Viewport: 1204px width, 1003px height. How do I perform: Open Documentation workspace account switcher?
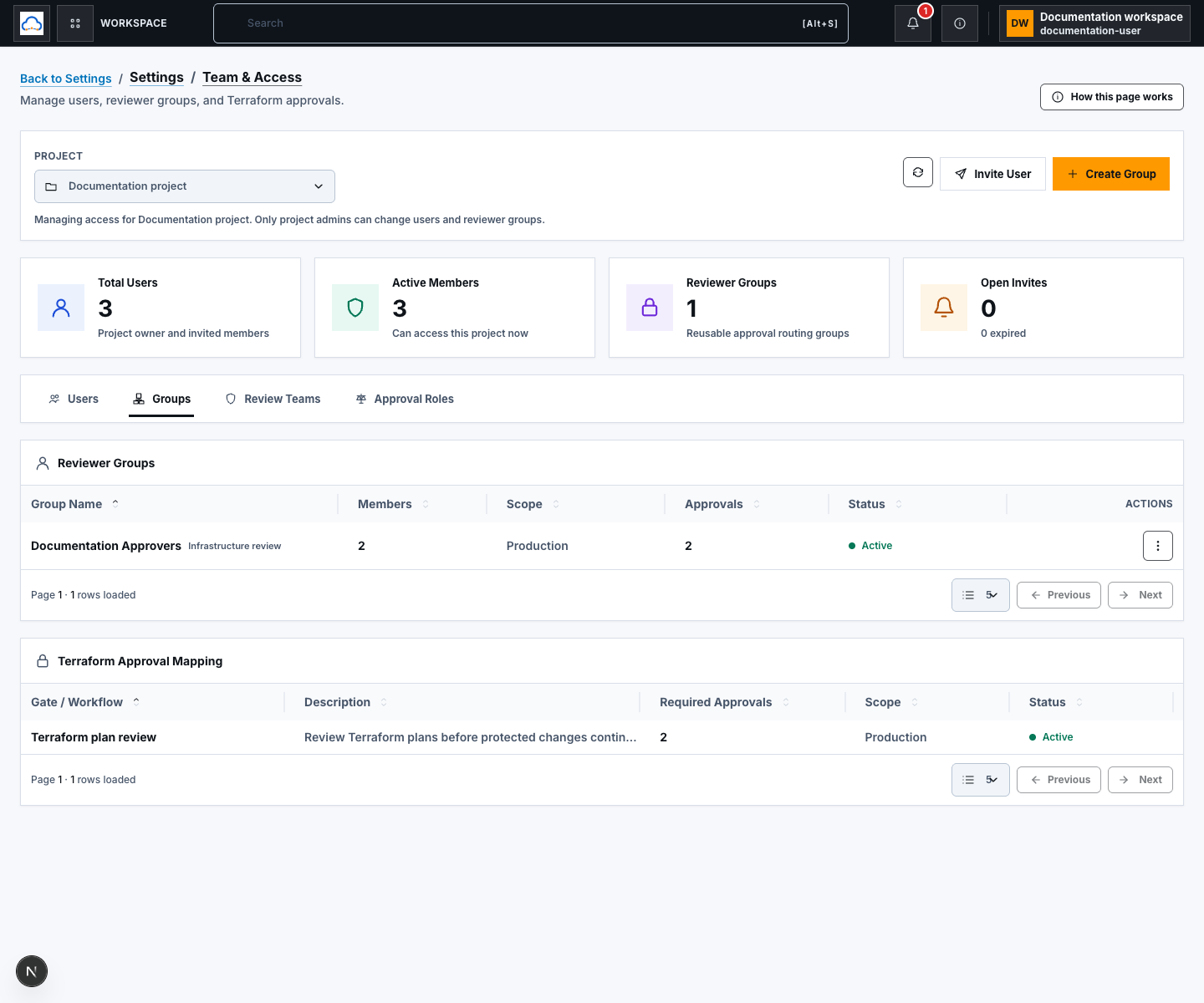pyautogui.click(x=1094, y=23)
